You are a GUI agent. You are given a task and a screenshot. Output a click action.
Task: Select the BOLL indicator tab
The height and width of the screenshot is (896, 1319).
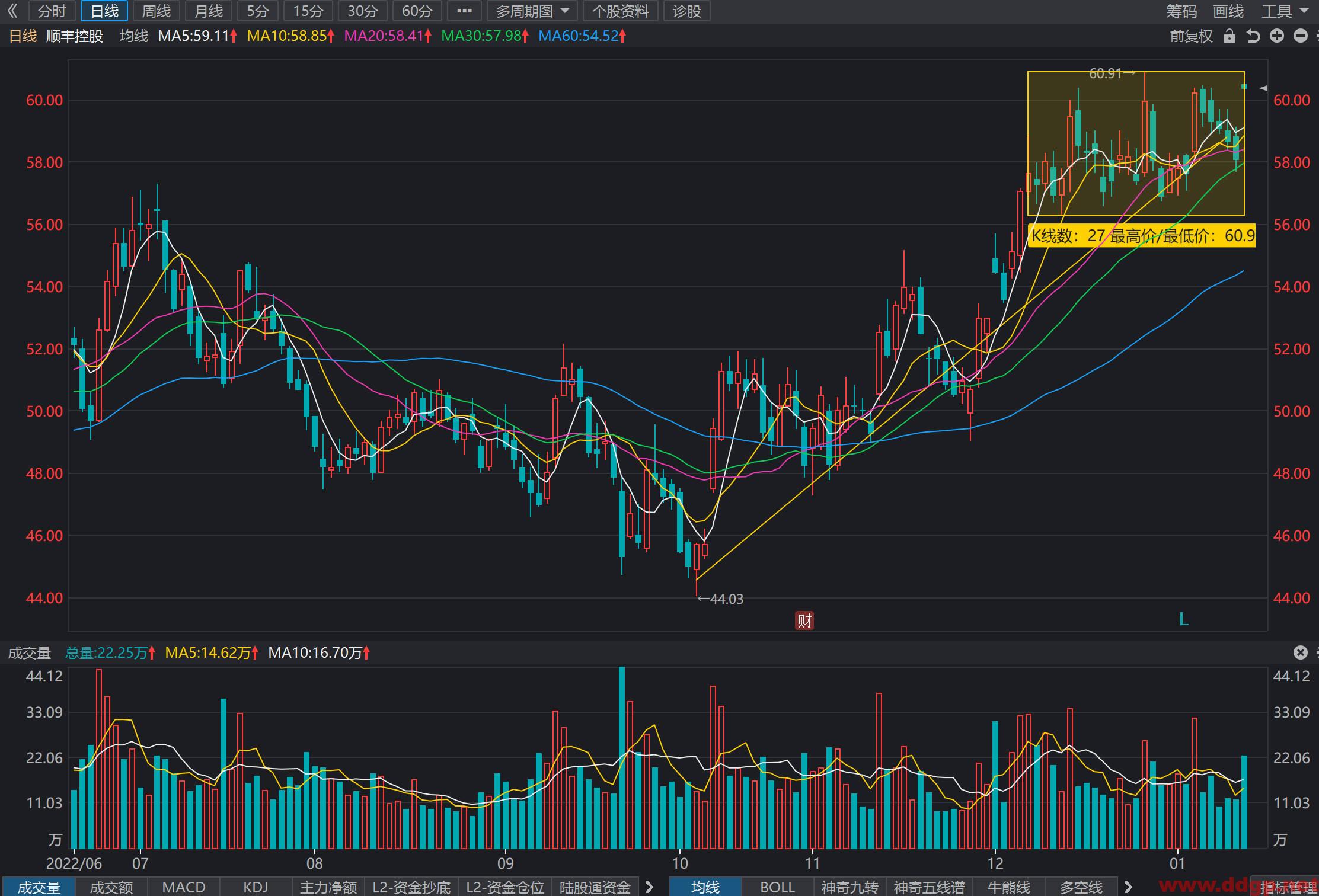pos(777,887)
